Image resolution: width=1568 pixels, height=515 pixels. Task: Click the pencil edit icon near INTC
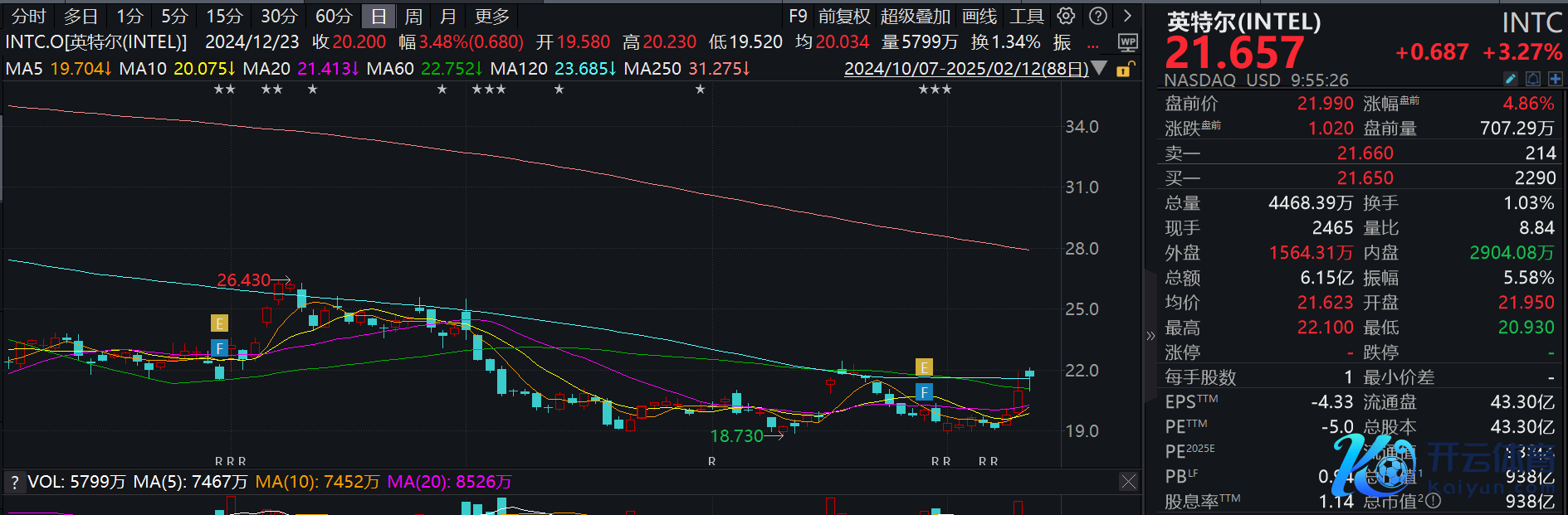(x=1511, y=79)
